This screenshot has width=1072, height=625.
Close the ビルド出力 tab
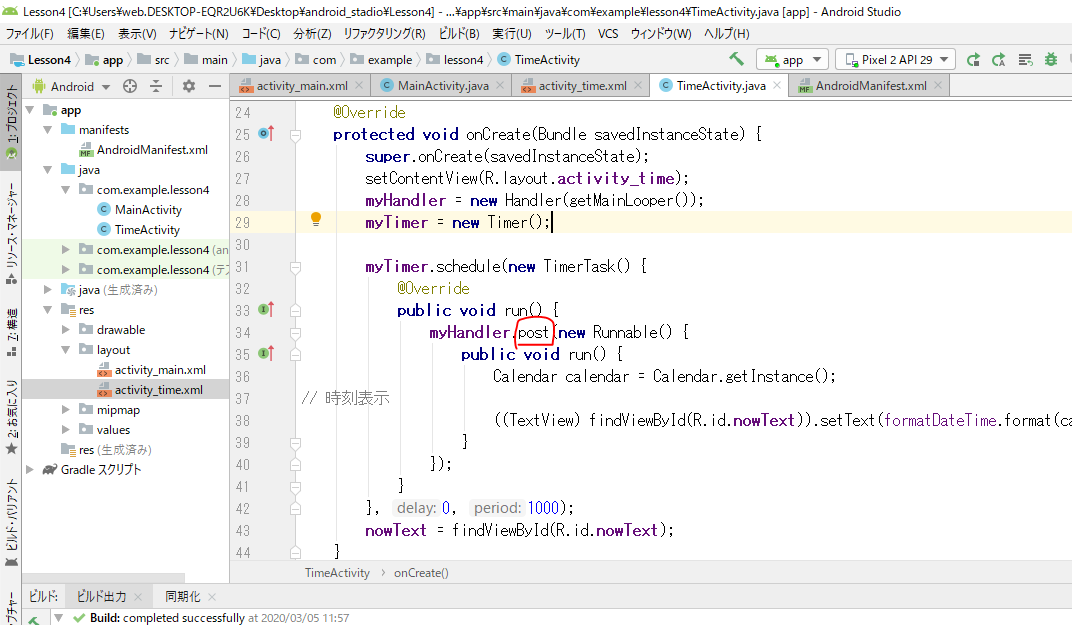click(x=138, y=597)
